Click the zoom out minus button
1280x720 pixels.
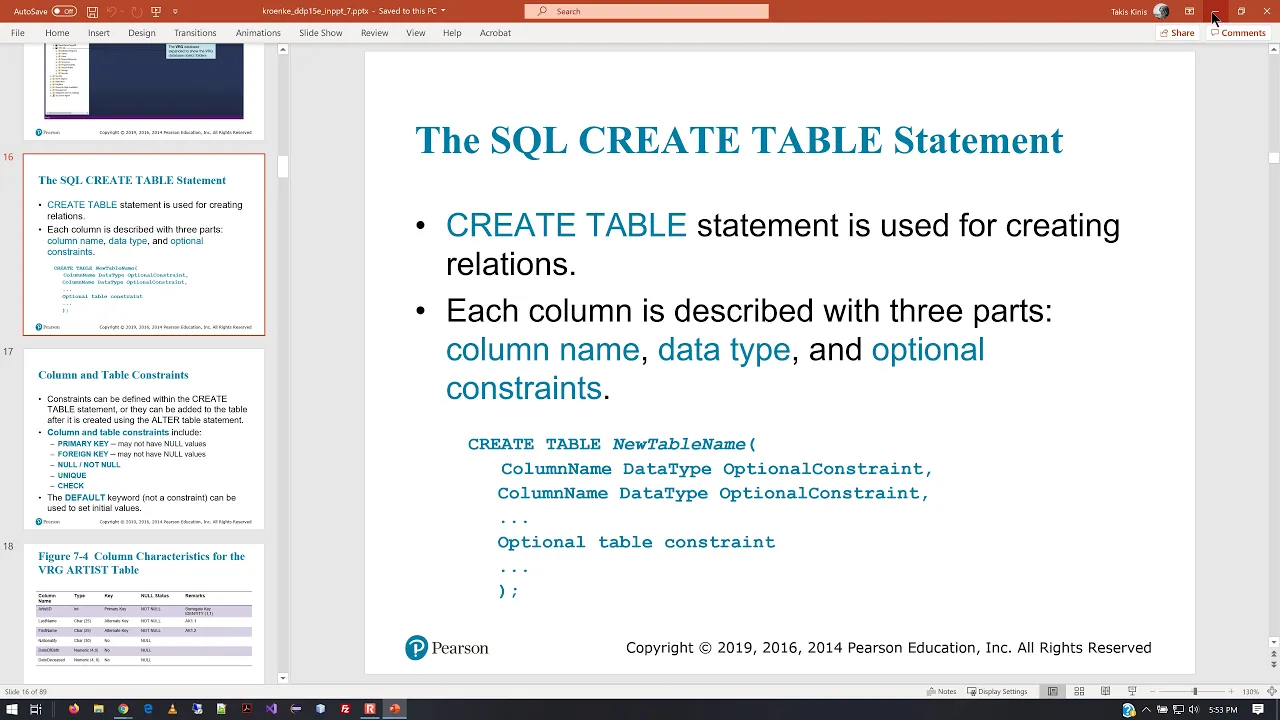point(1153,692)
